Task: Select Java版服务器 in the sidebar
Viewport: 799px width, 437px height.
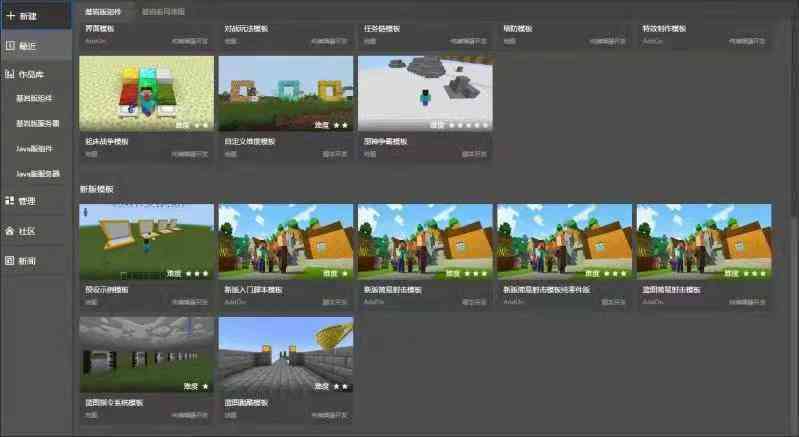Action: click(38, 173)
